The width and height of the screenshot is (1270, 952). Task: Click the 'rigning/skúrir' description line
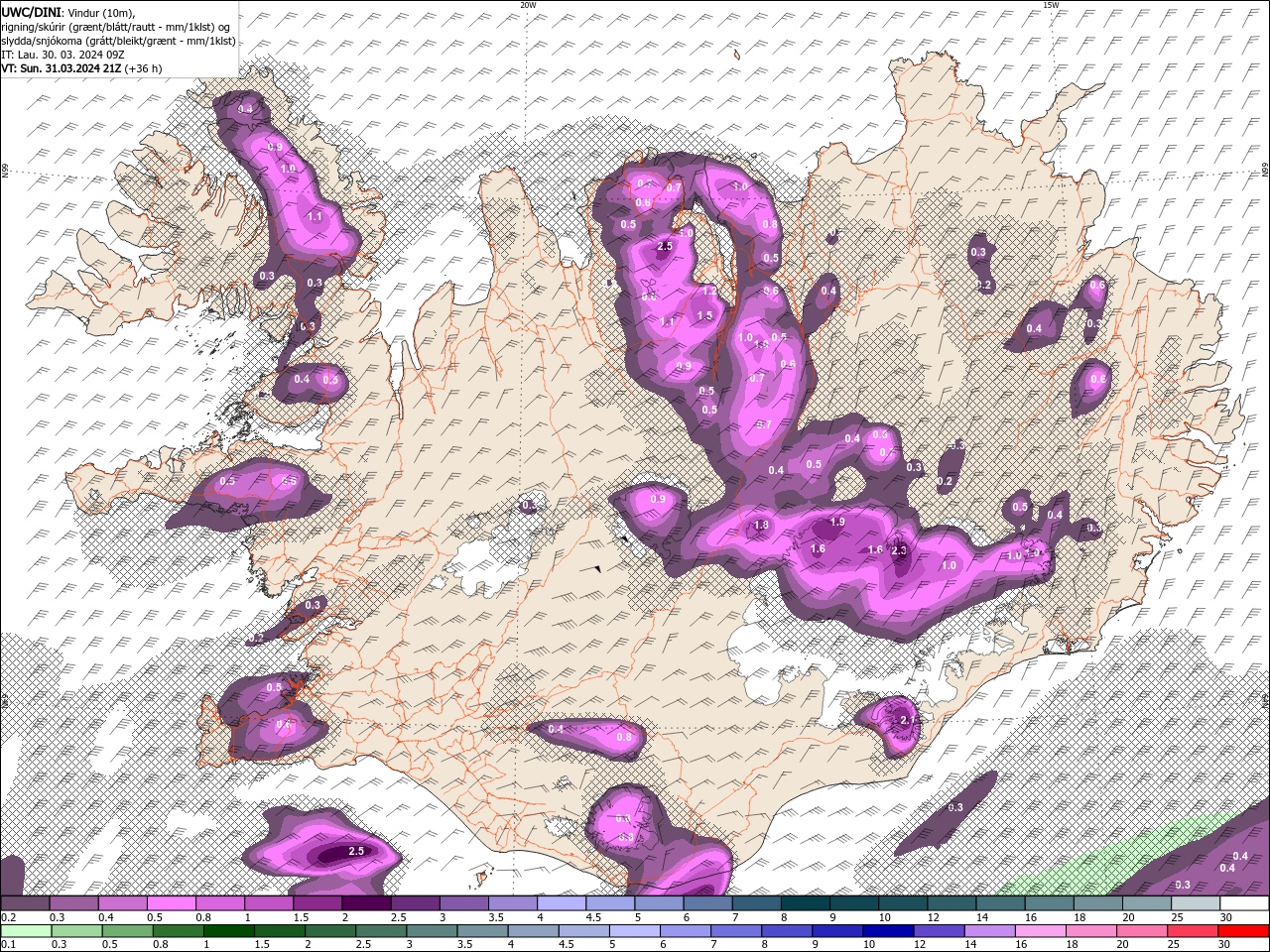tap(116, 27)
